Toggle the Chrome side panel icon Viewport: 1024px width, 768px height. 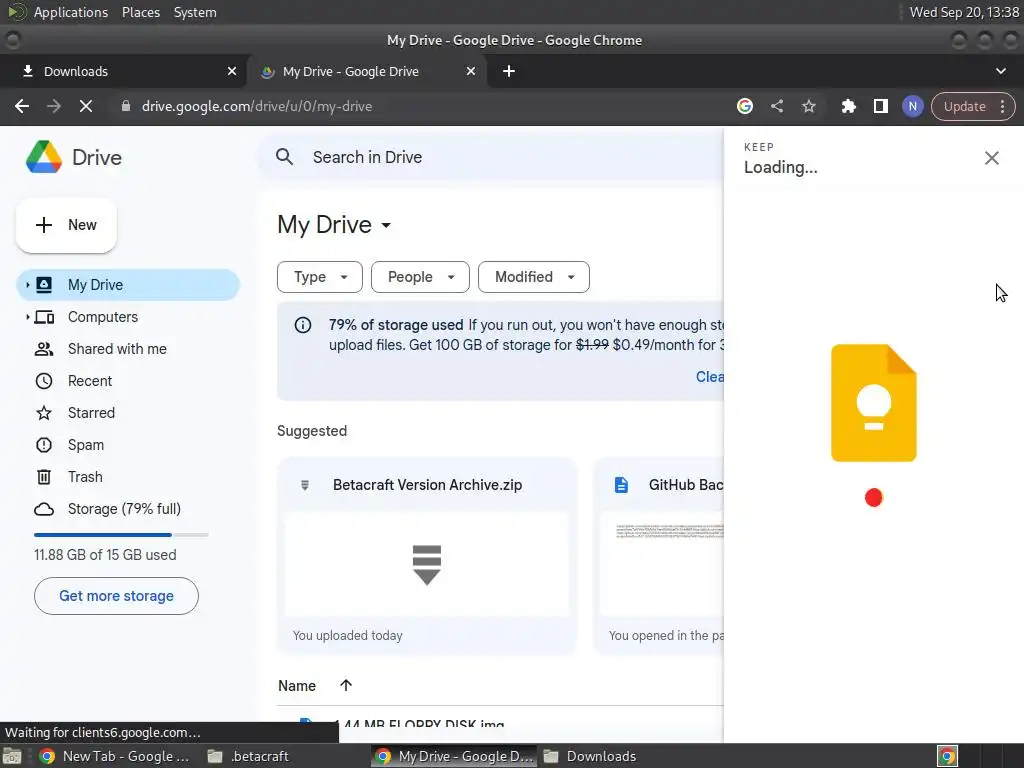[x=880, y=106]
